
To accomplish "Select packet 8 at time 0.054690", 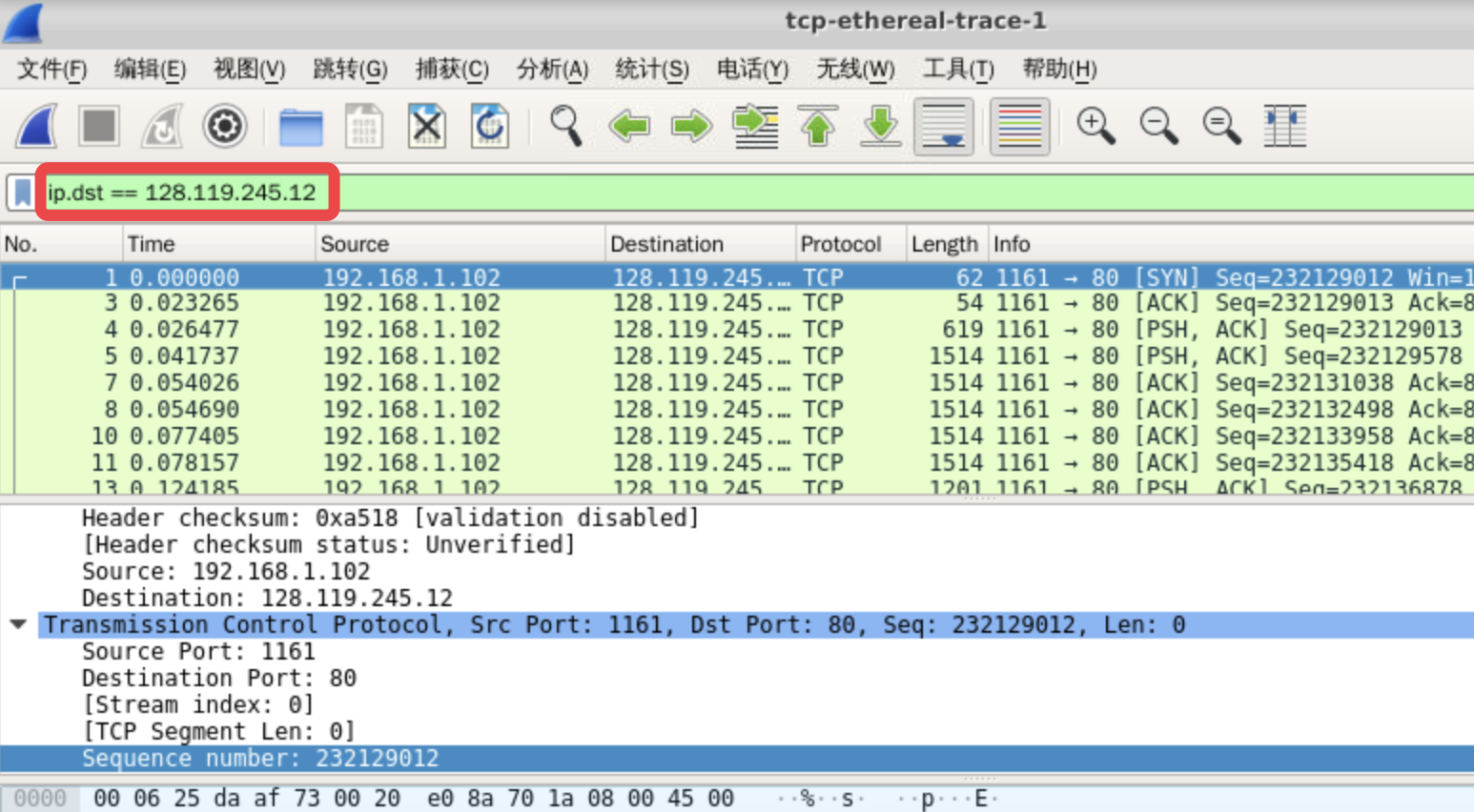I will pyautogui.click(x=737, y=410).
